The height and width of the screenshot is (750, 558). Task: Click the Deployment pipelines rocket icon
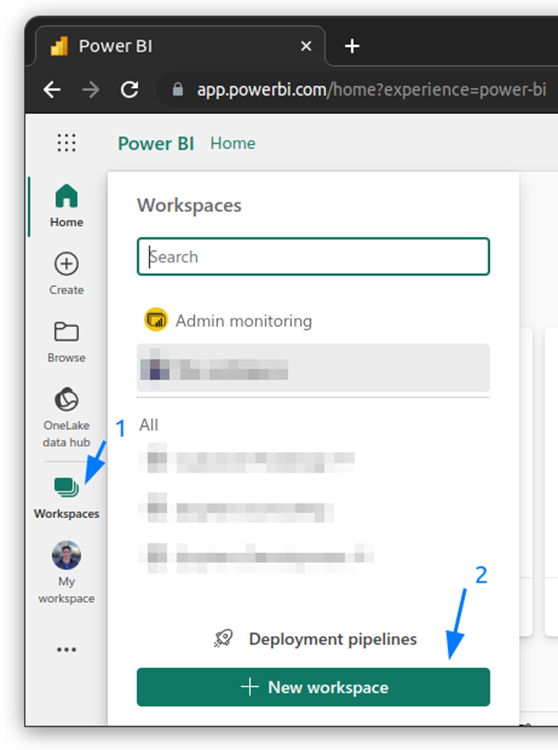coord(223,639)
